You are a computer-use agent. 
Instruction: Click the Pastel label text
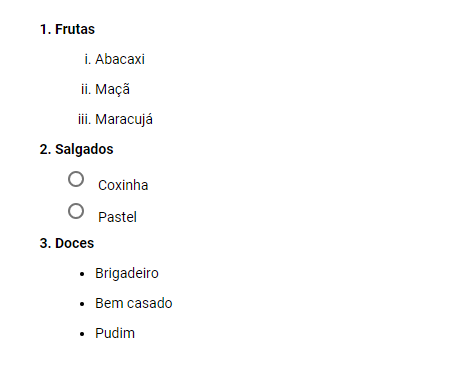[x=117, y=217]
